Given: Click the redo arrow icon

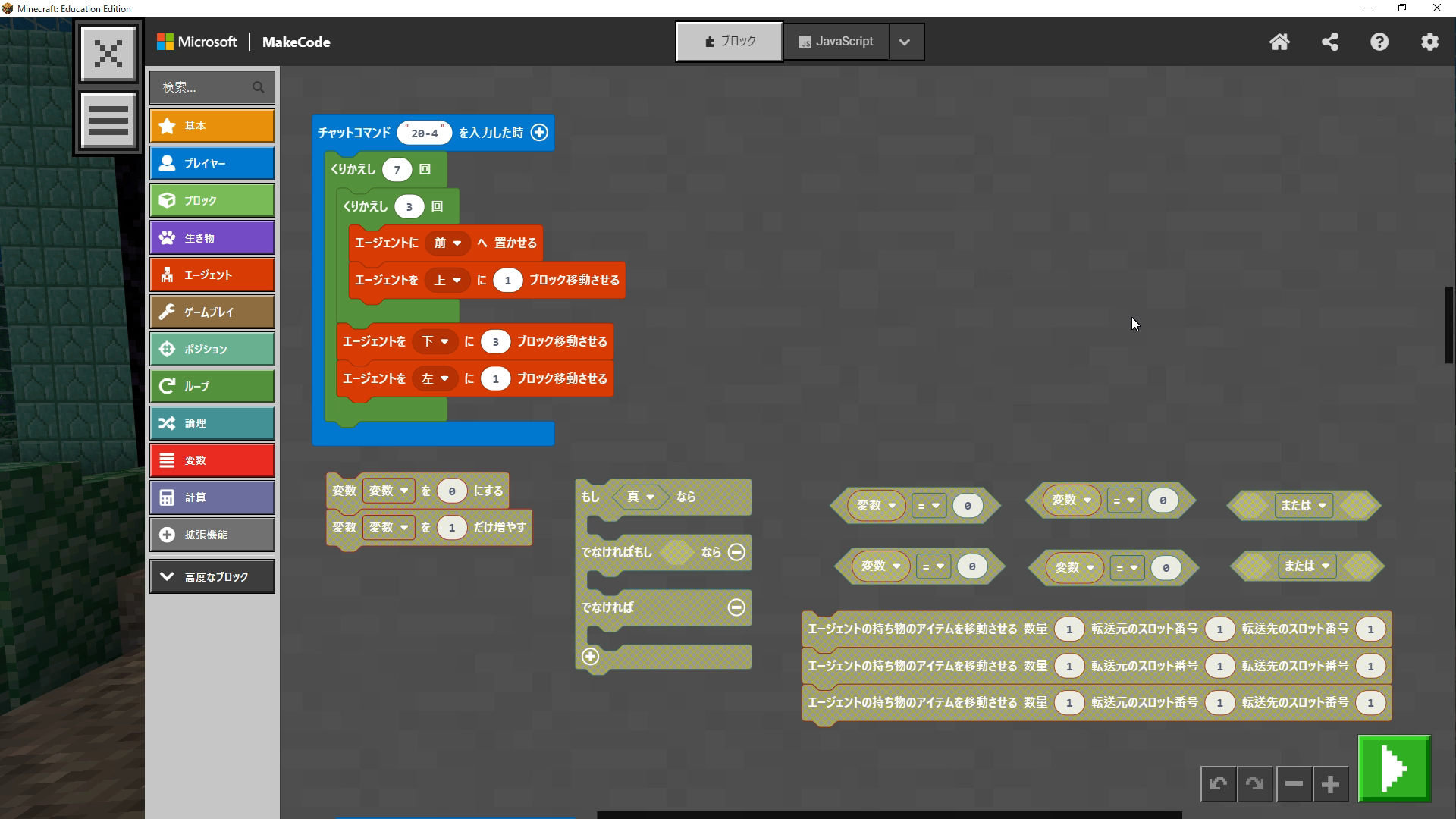Looking at the screenshot, I should pyautogui.click(x=1255, y=784).
